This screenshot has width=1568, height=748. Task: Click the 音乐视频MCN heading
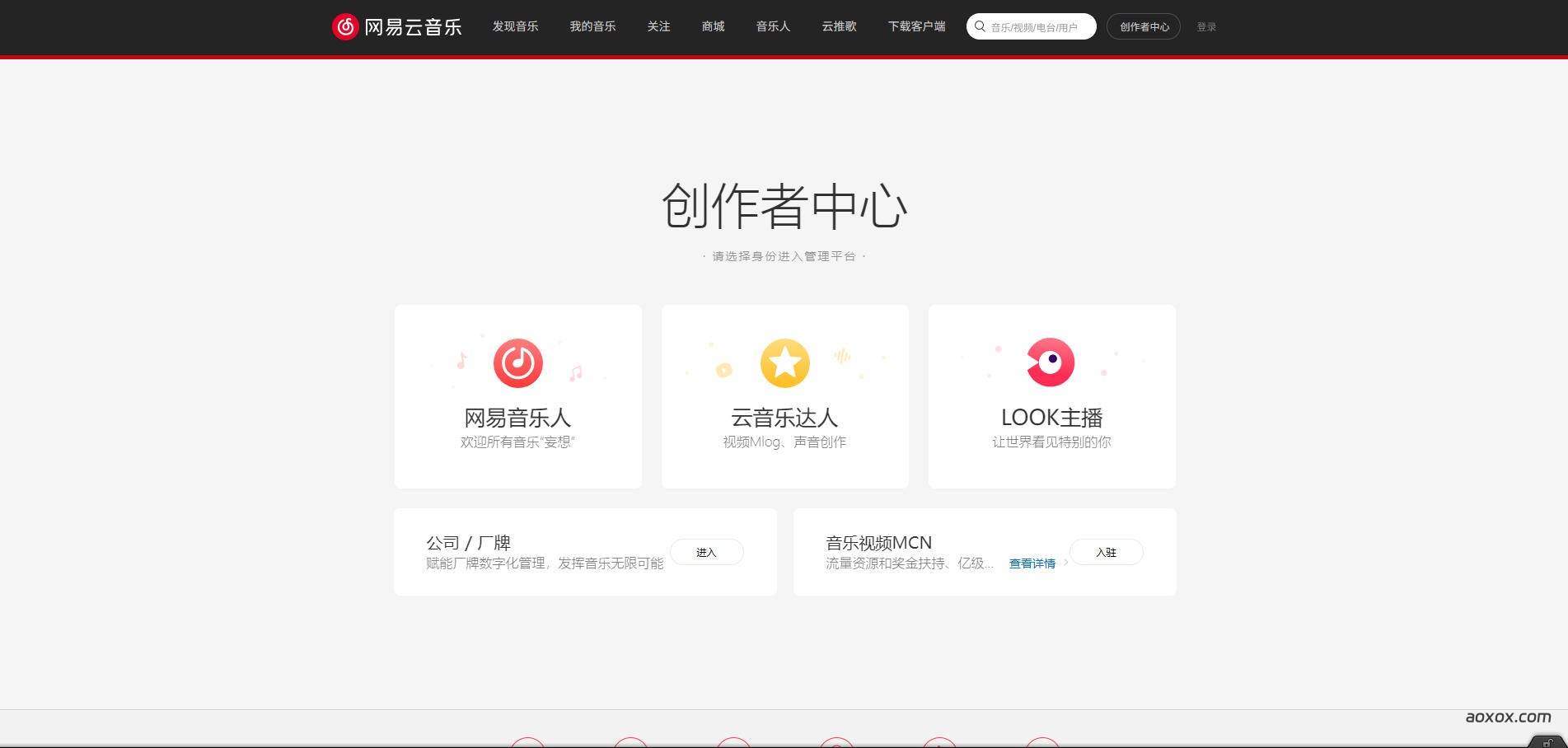point(879,543)
